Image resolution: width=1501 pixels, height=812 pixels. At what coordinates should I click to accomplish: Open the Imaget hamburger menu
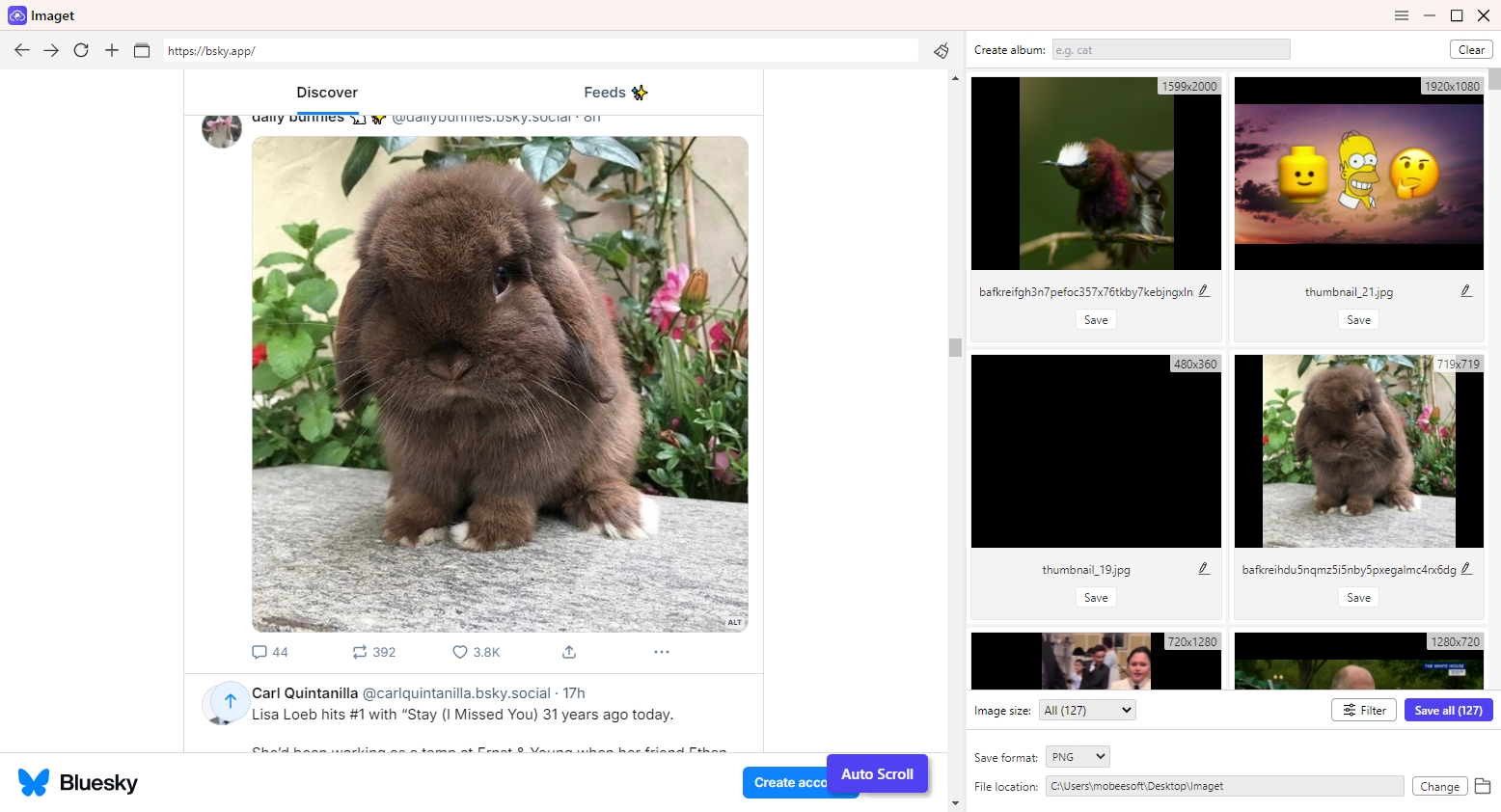[1402, 15]
